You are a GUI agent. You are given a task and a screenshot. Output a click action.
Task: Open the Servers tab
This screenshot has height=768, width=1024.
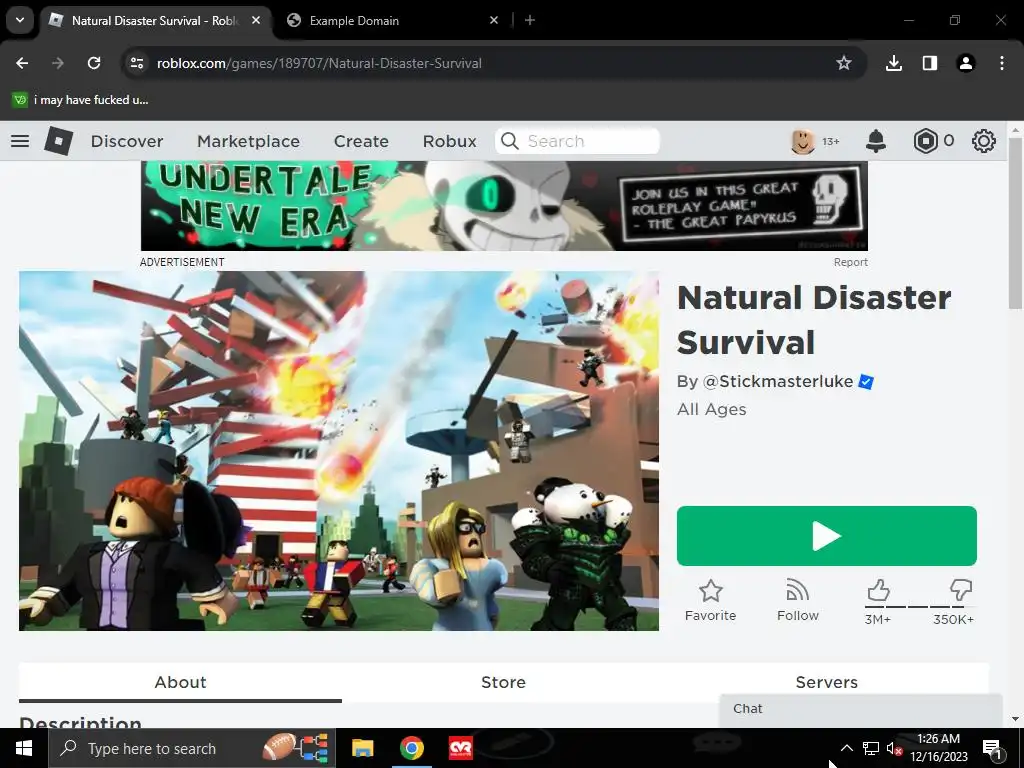pos(827,682)
